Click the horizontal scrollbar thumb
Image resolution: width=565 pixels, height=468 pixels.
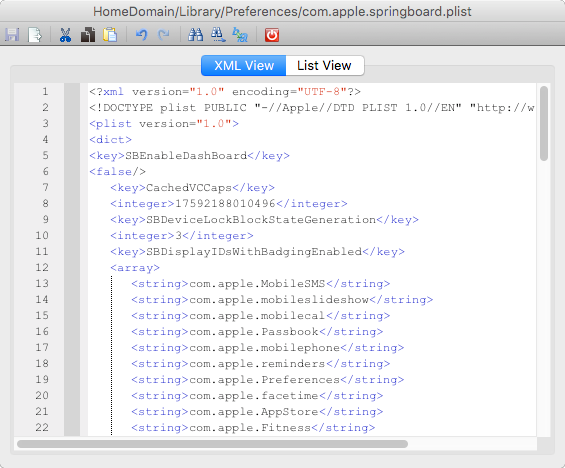coord(213,444)
